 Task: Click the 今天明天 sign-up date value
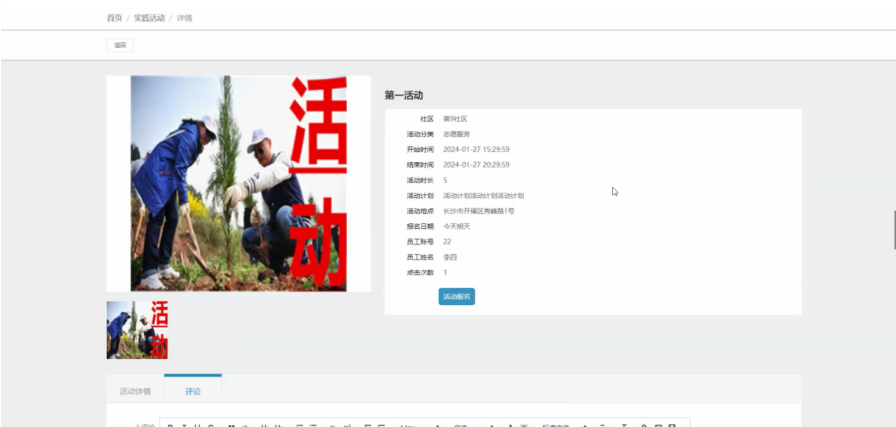[457, 226]
